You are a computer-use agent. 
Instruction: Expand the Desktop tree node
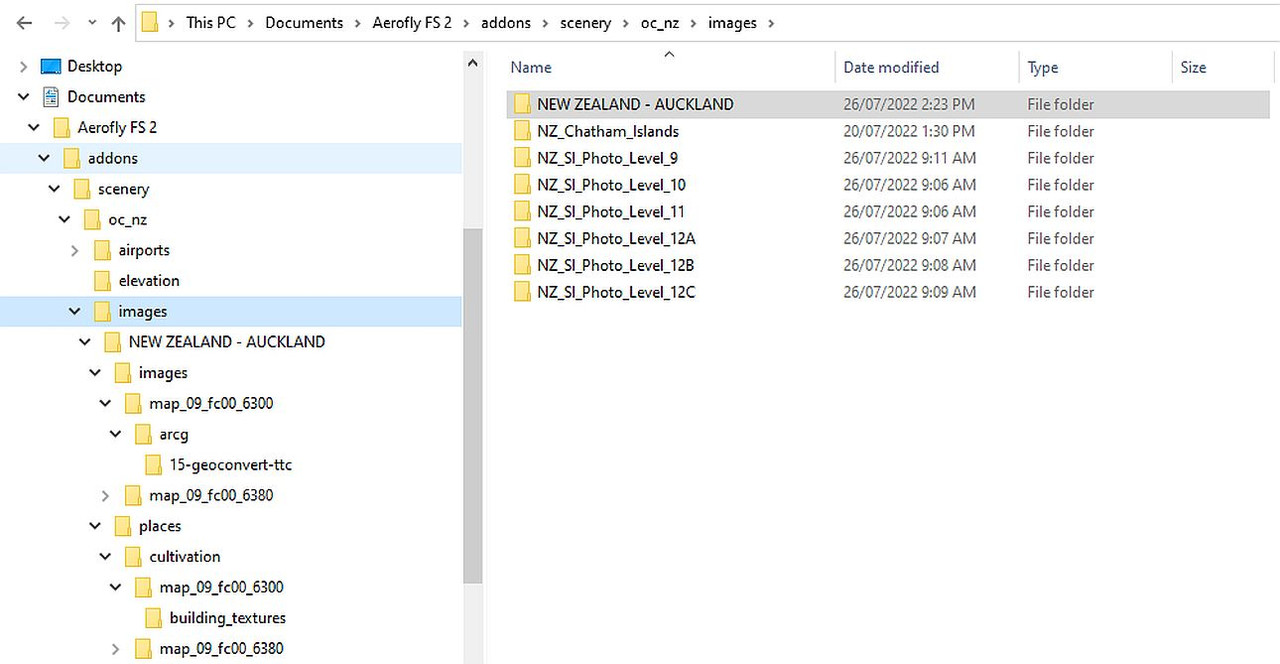point(24,67)
